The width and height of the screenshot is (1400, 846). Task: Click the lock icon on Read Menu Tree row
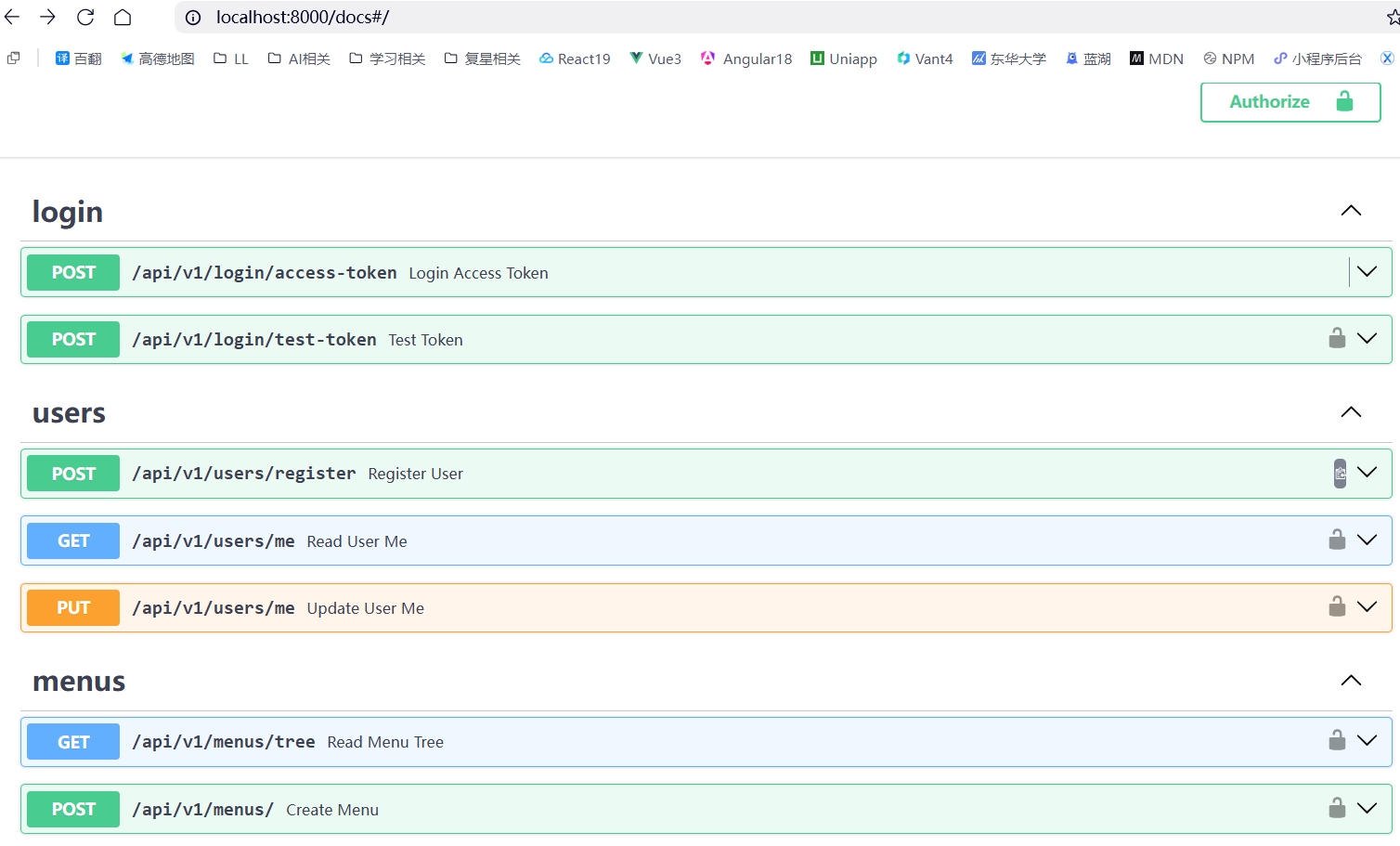click(1337, 740)
